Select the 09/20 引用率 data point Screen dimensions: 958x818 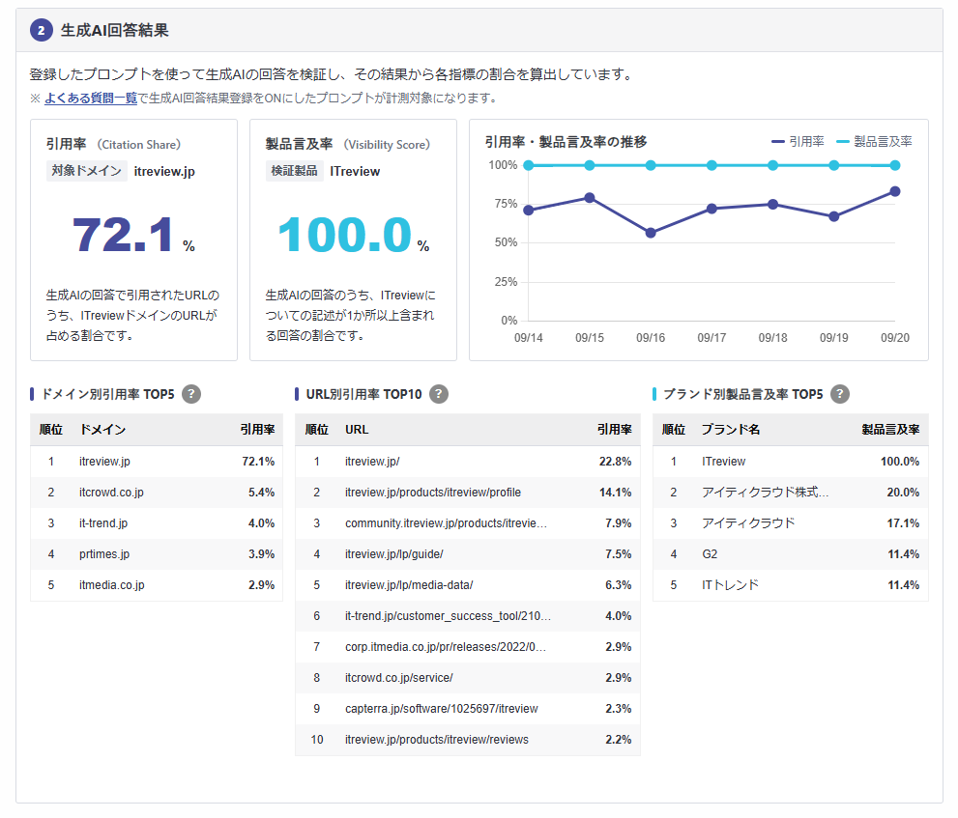(895, 191)
